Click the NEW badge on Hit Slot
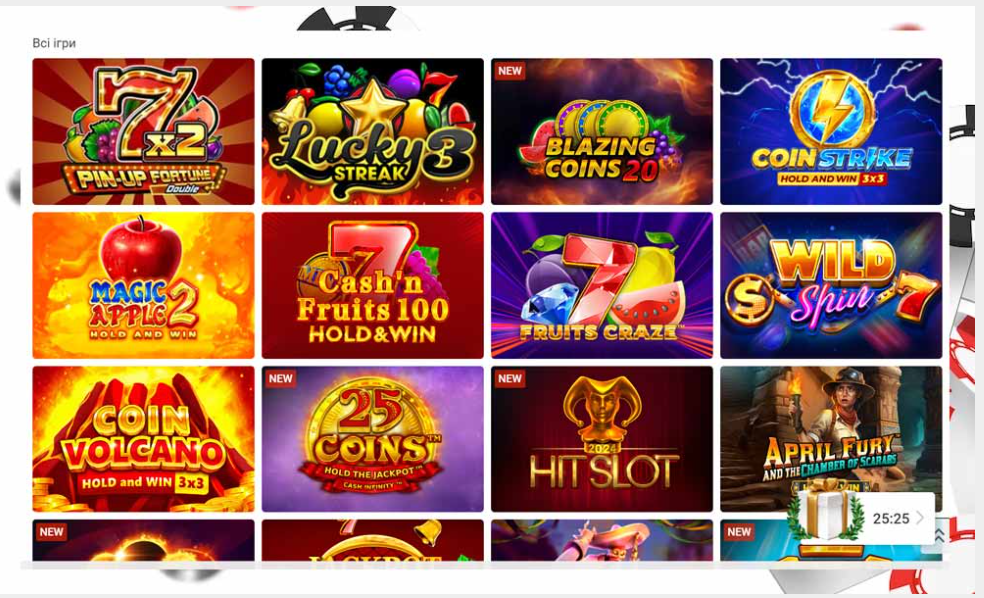The width and height of the screenshot is (984, 598). pos(510,378)
